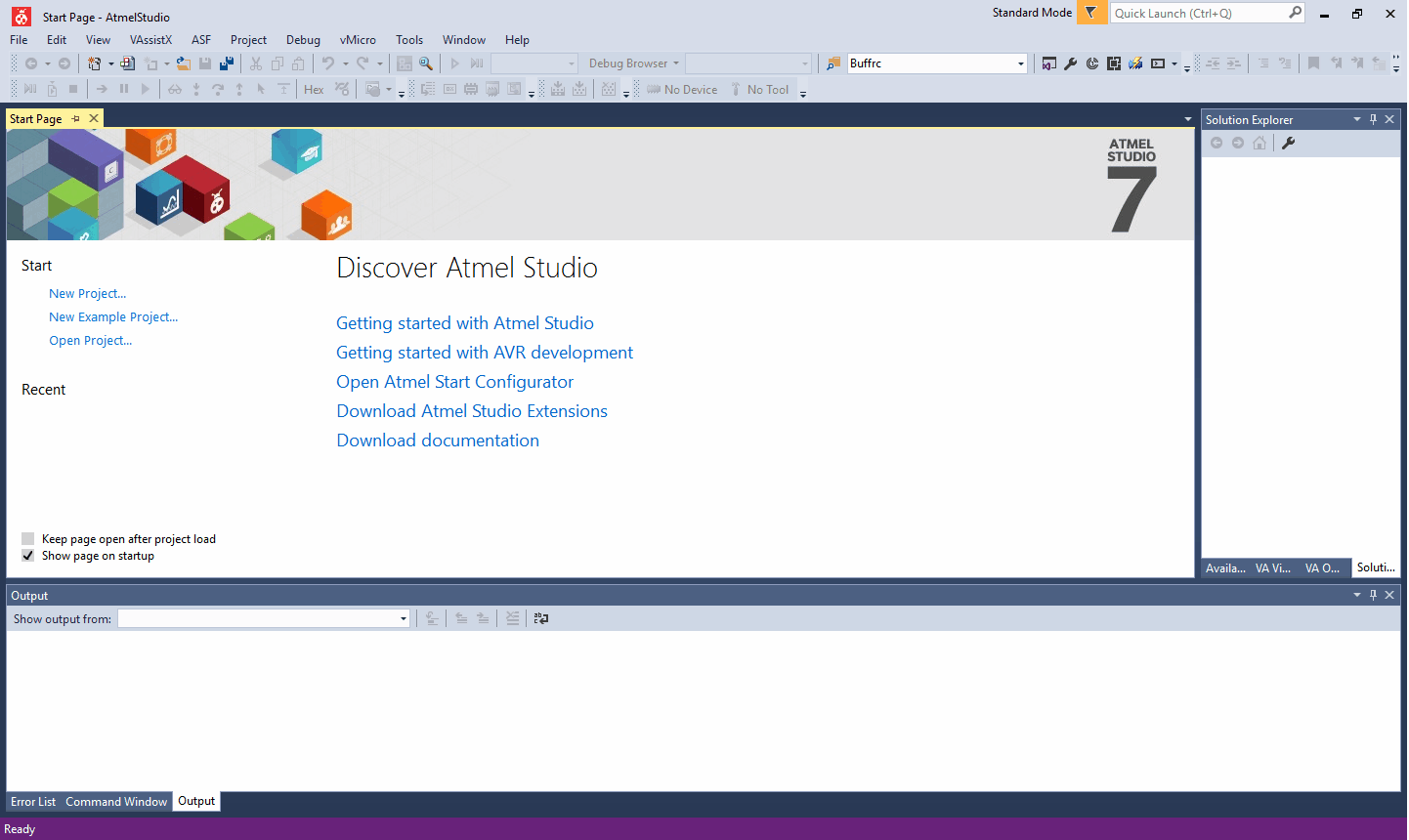Click the New Project link
Screen dimensions: 1409x840
[x=87, y=293]
